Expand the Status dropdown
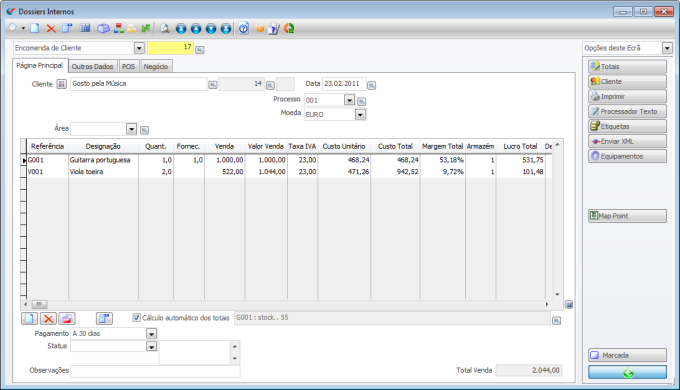The width and height of the screenshot is (680, 390). pos(151,346)
